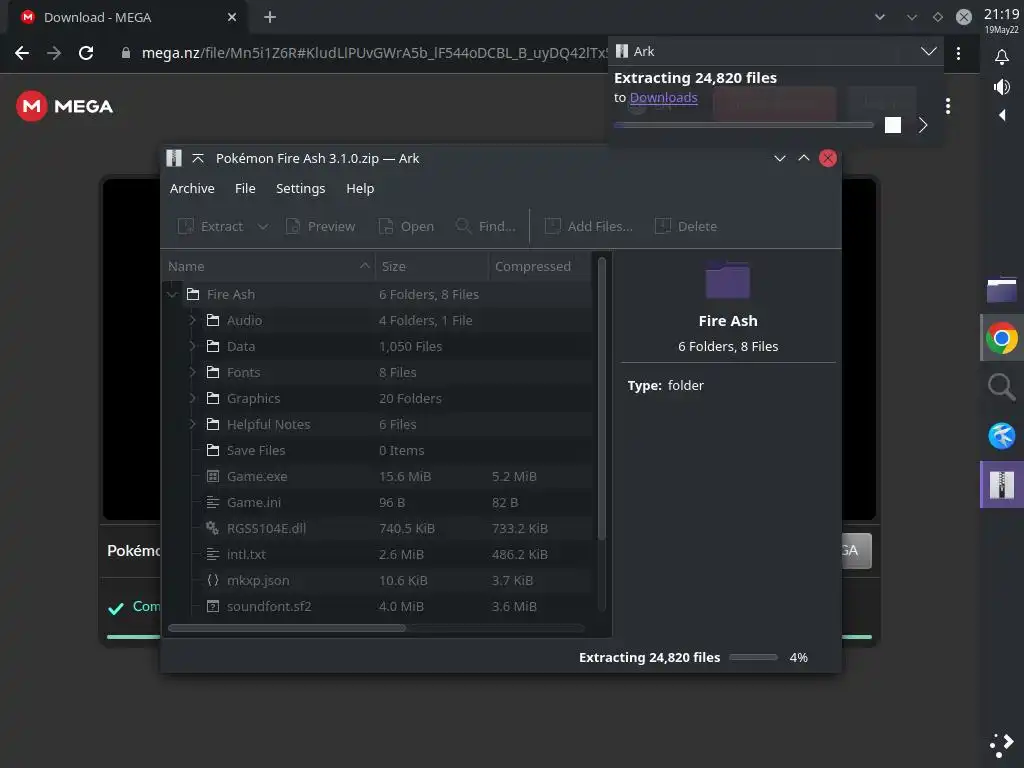Screen dimensions: 1024x768
Task: Go forward in browser
Action: click(54, 53)
